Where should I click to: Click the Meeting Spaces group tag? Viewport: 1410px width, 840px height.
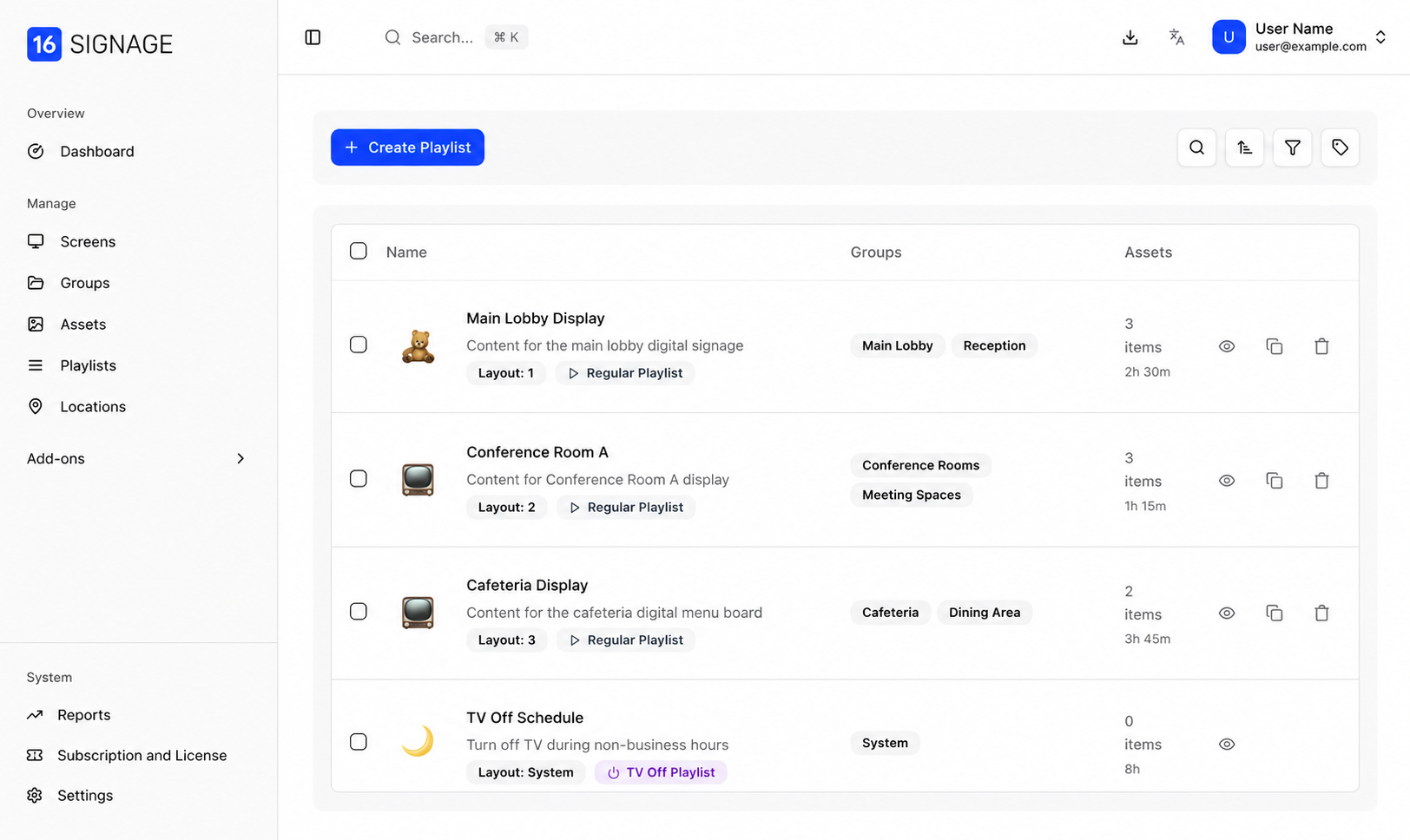click(x=912, y=495)
